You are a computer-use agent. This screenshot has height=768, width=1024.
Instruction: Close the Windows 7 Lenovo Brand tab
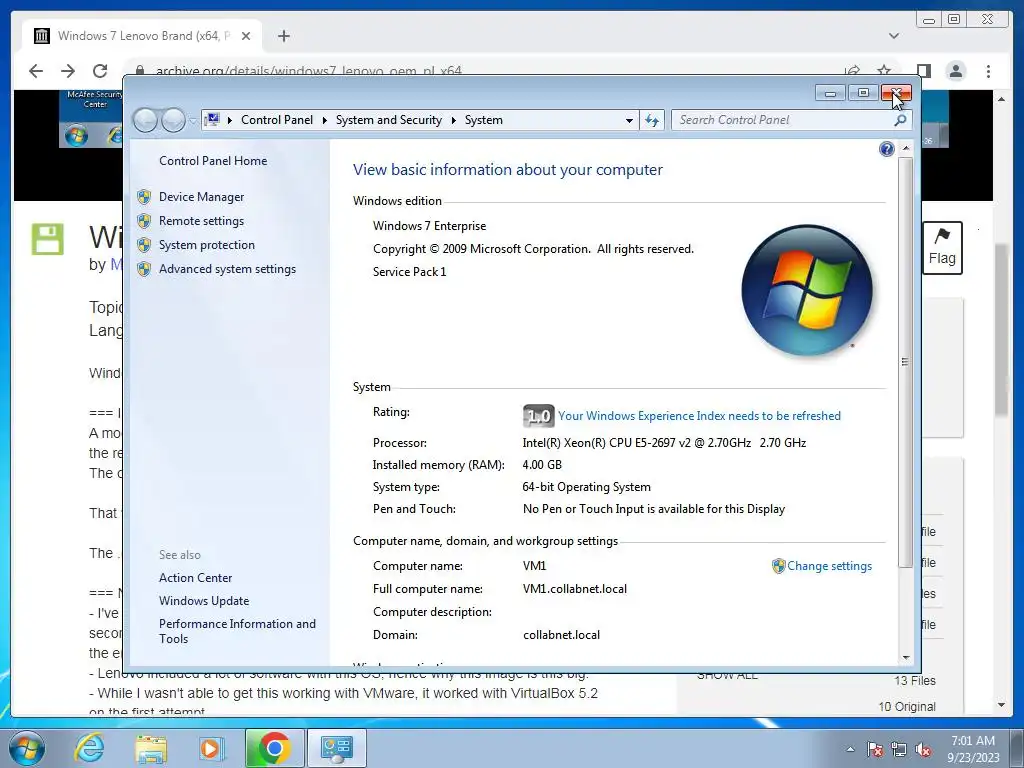(246, 36)
